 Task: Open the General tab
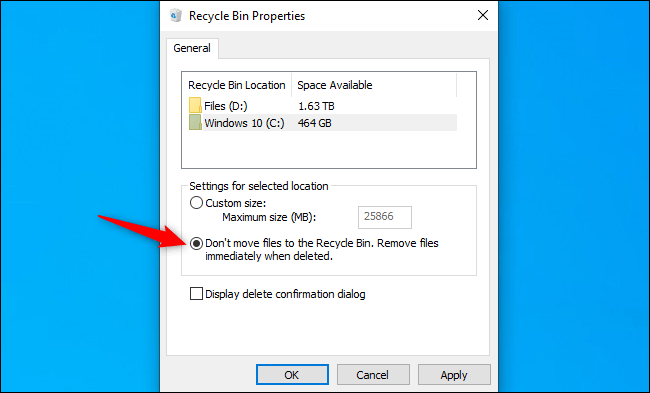[192, 48]
